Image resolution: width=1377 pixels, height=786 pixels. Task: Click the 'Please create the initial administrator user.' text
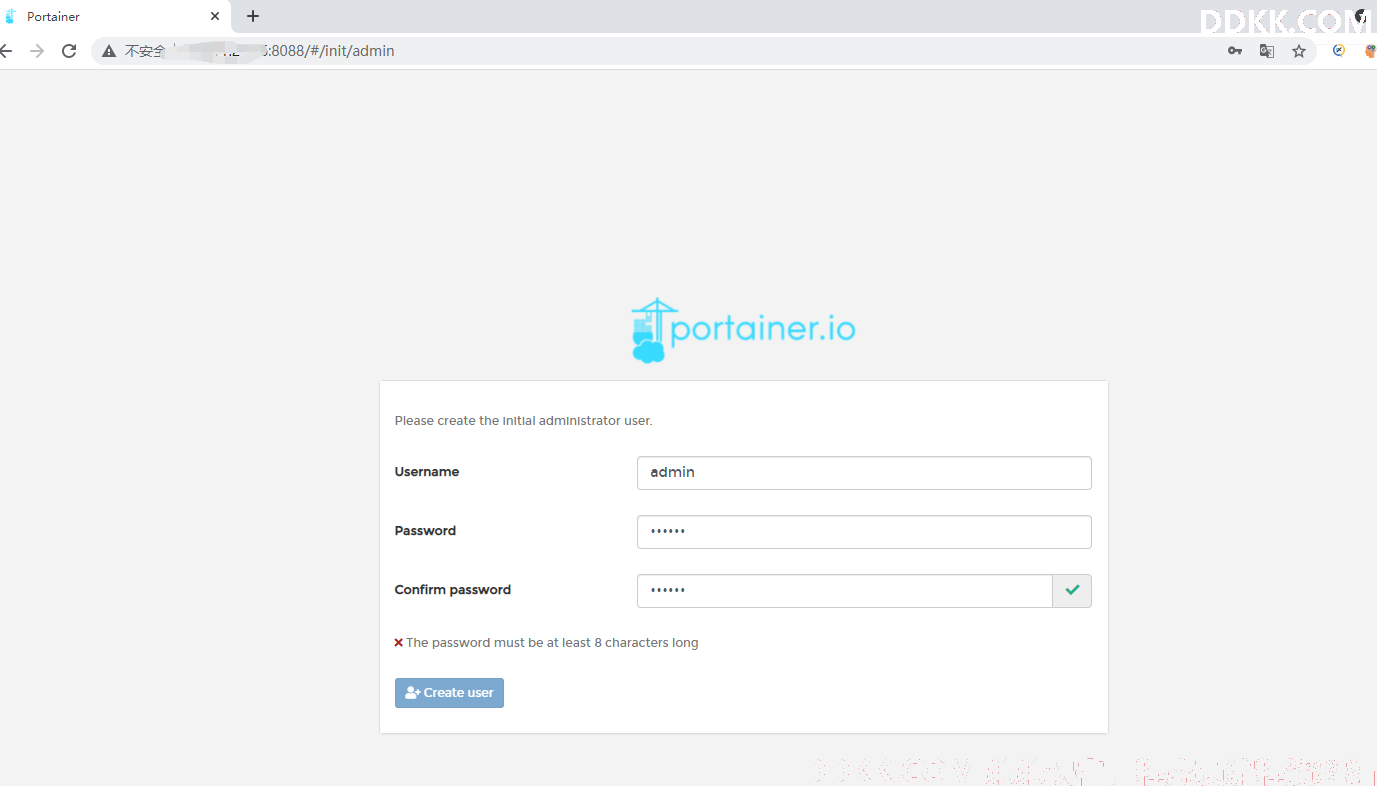[x=523, y=421]
